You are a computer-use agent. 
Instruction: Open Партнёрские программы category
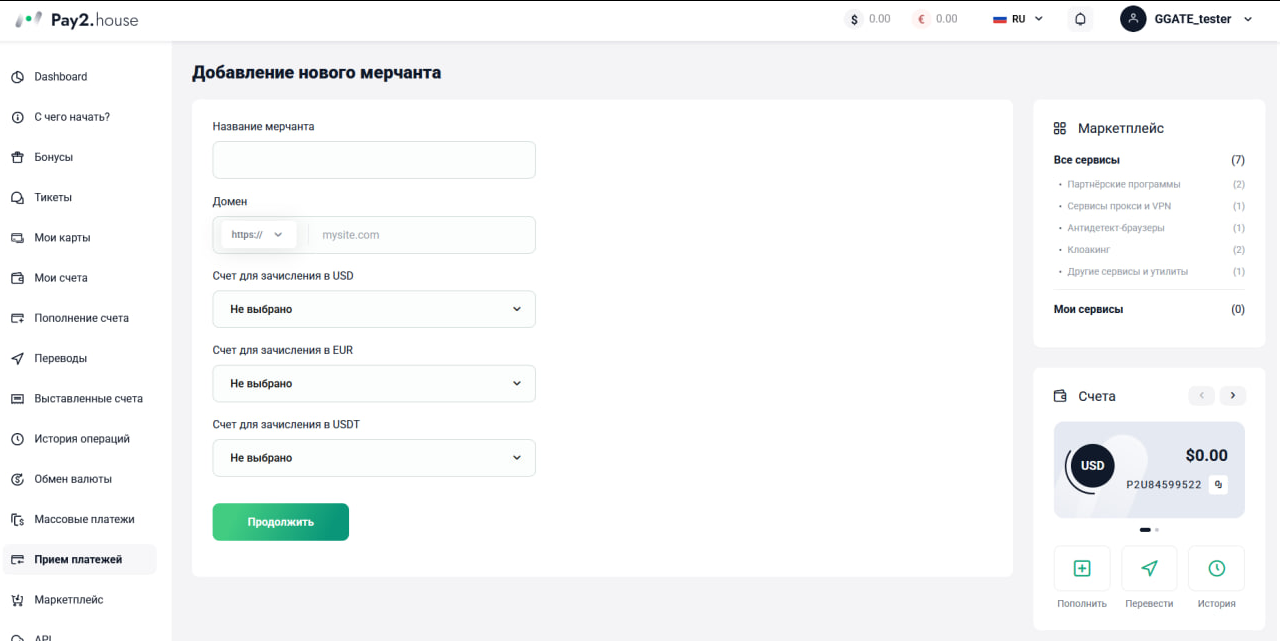coord(1124,184)
